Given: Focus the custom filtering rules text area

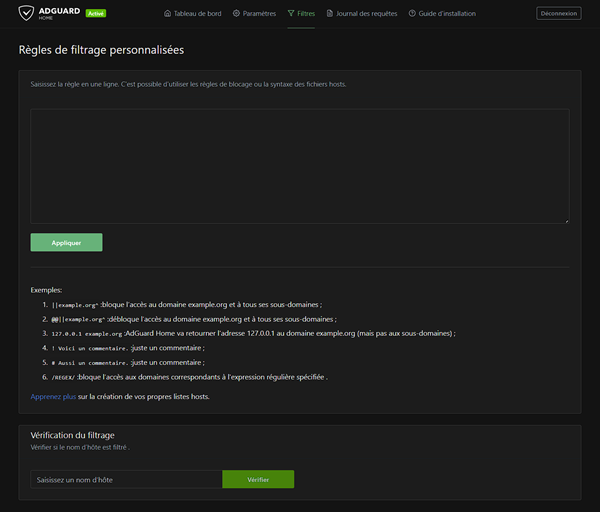Looking at the screenshot, I should (x=299, y=166).
